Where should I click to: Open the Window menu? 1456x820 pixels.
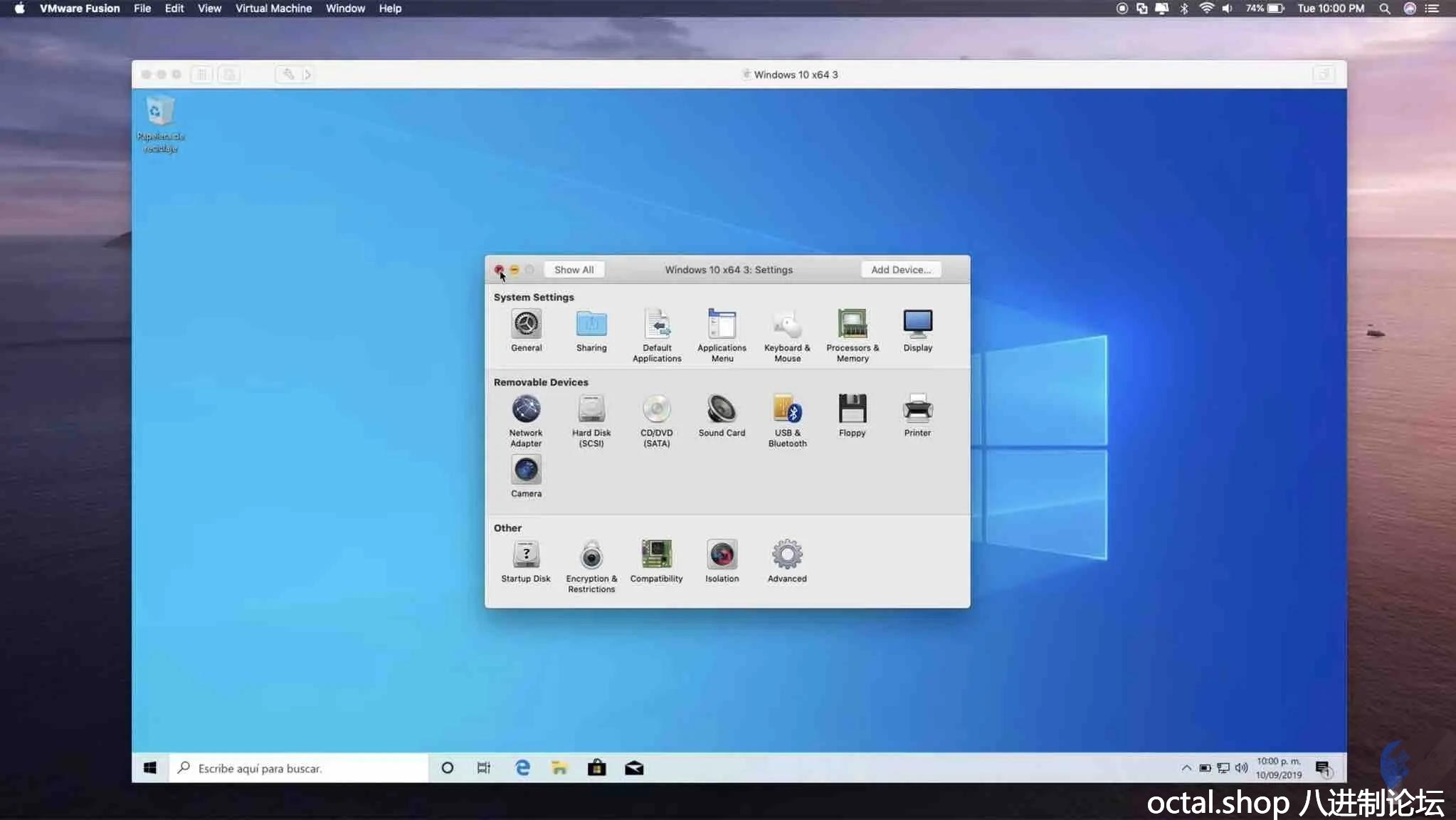pos(345,9)
